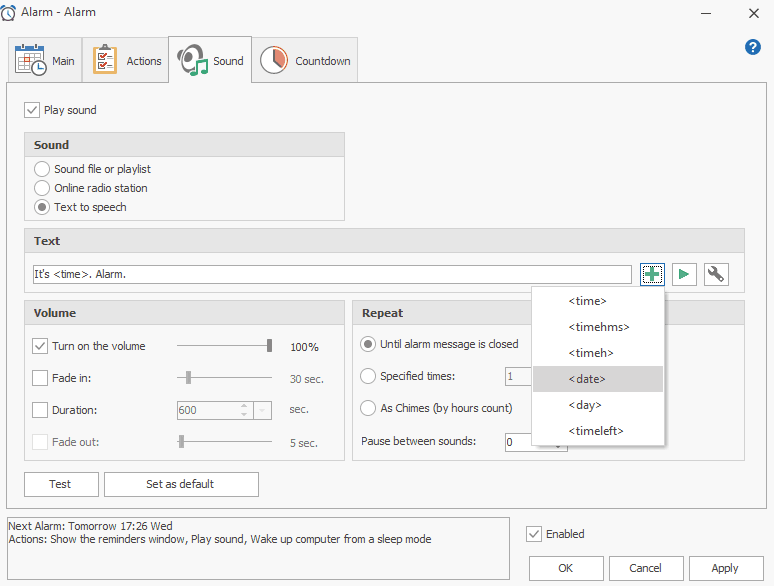Select the Online radio station option
The image size is (774, 586).
[x=42, y=188]
